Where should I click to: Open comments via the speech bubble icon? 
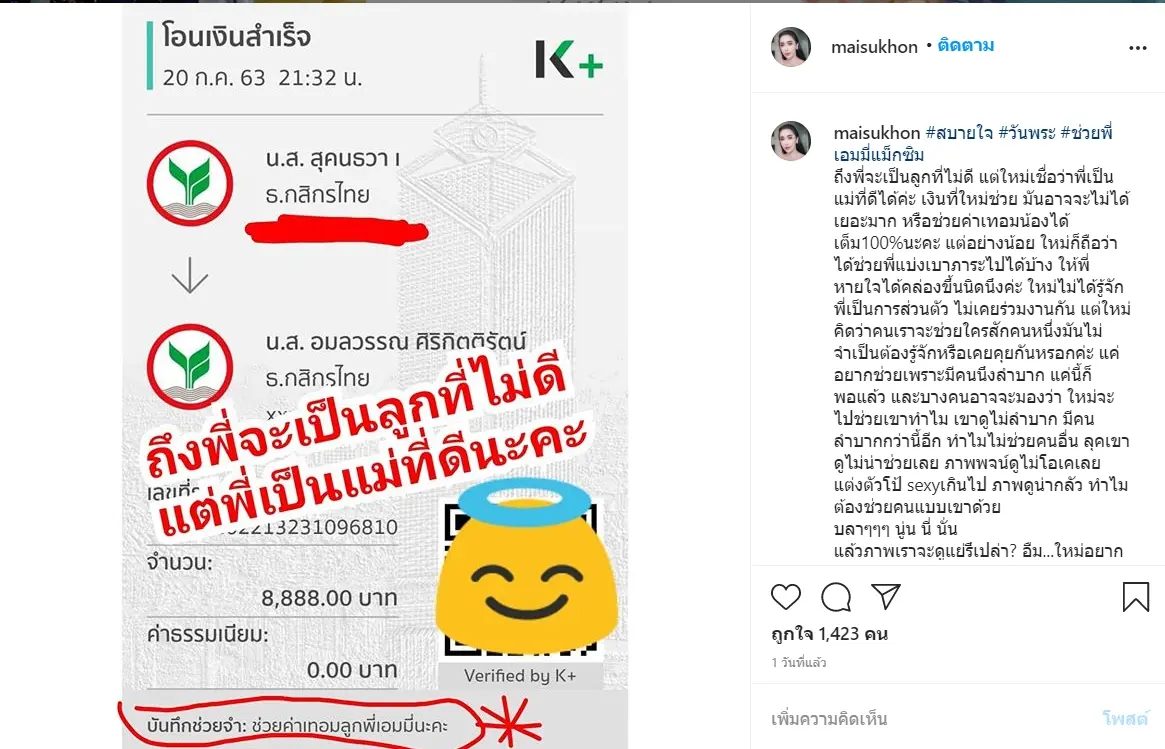pos(836,597)
